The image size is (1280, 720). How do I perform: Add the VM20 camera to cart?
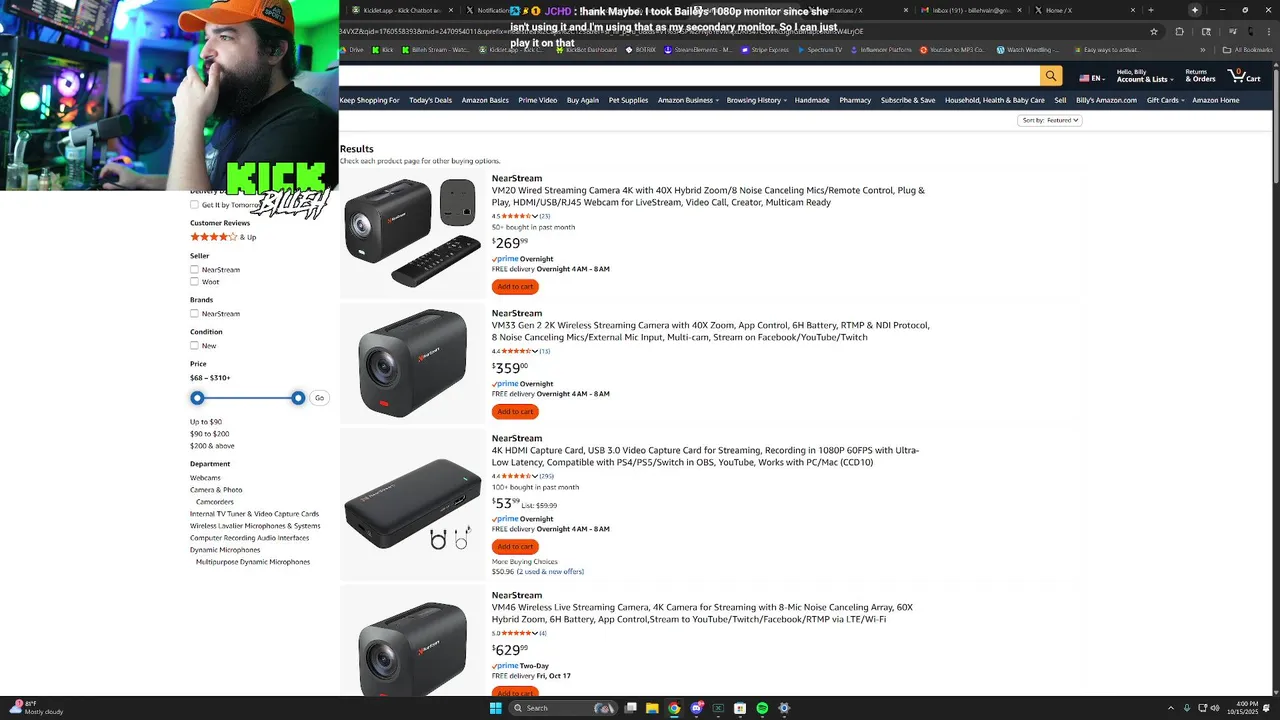pos(515,287)
